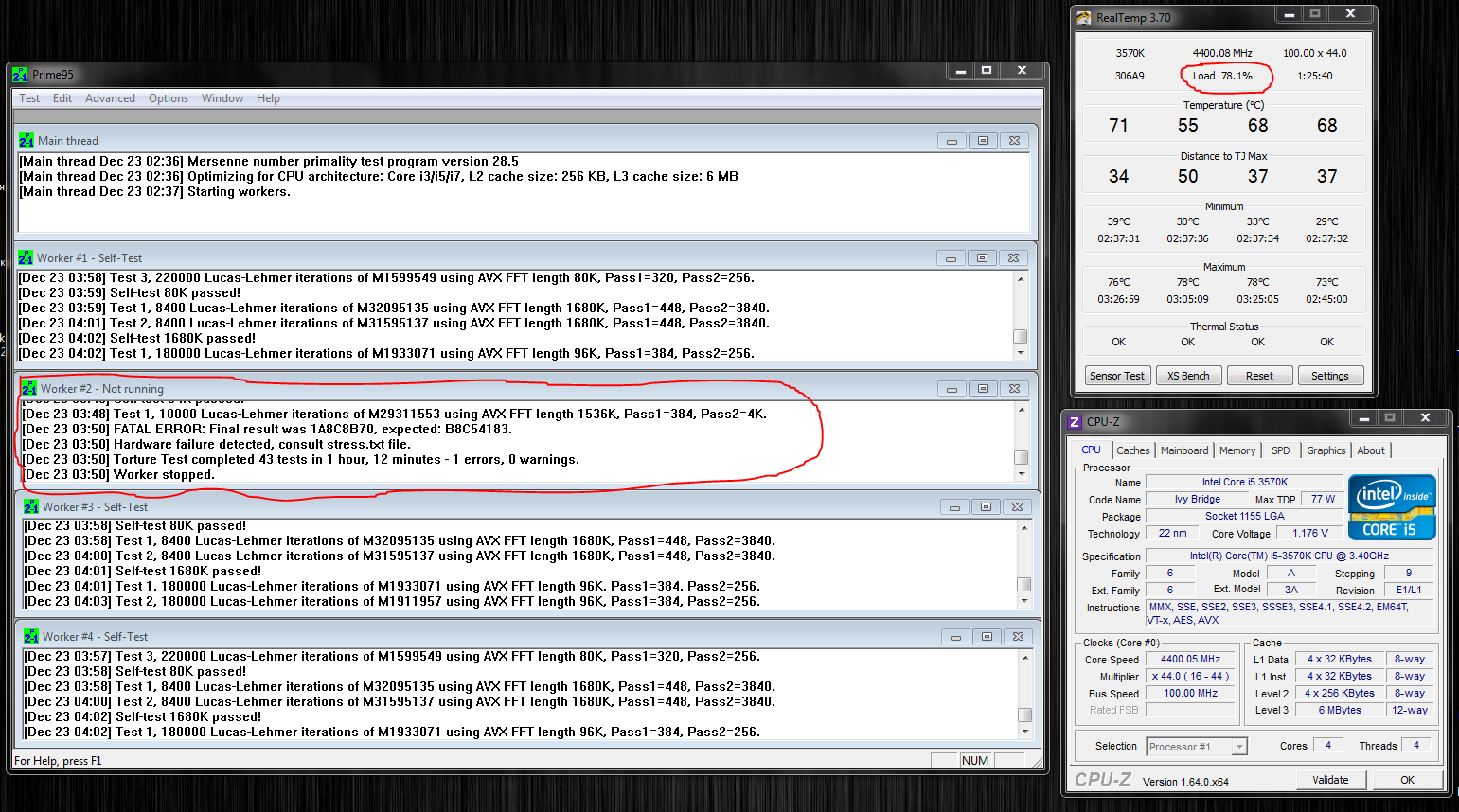
Task: Open the Edit menu in Prime95
Action: 62,98
